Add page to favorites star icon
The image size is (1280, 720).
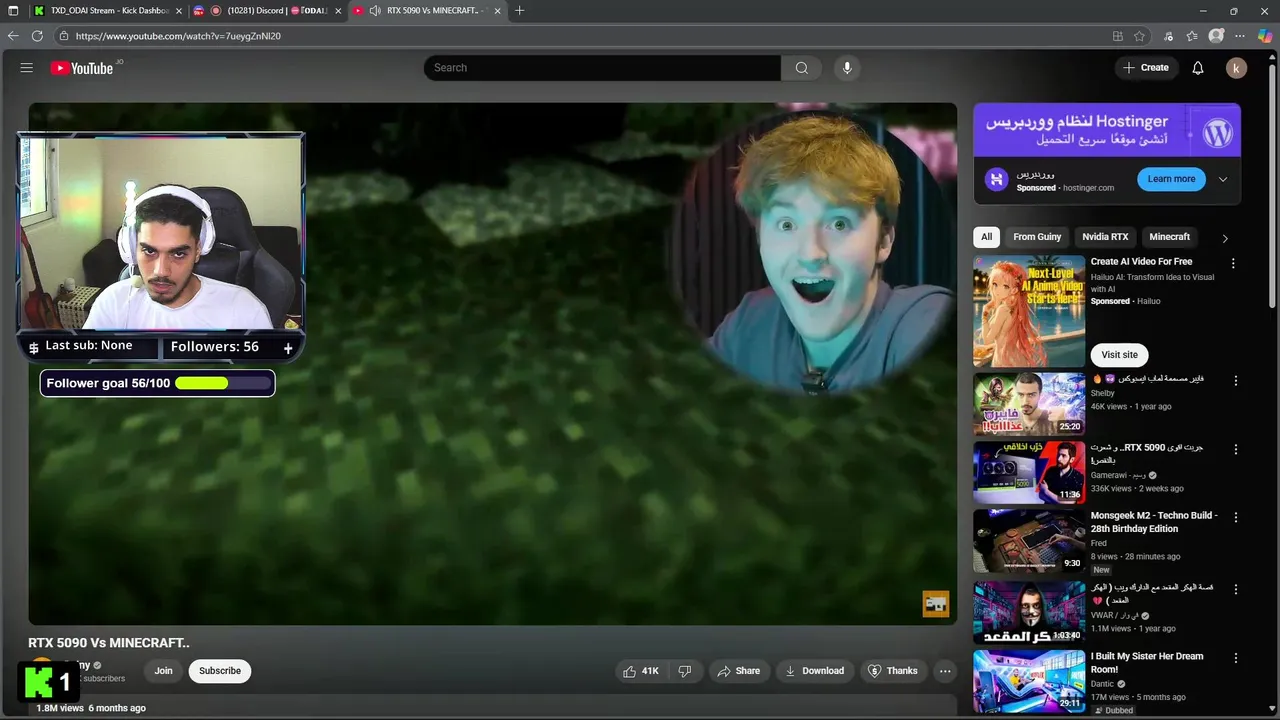click(x=1139, y=36)
